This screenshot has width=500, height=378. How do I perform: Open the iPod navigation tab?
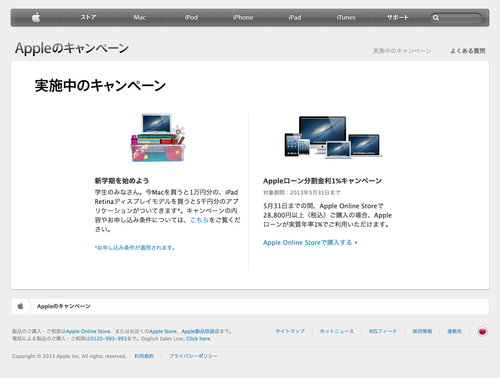(191, 17)
